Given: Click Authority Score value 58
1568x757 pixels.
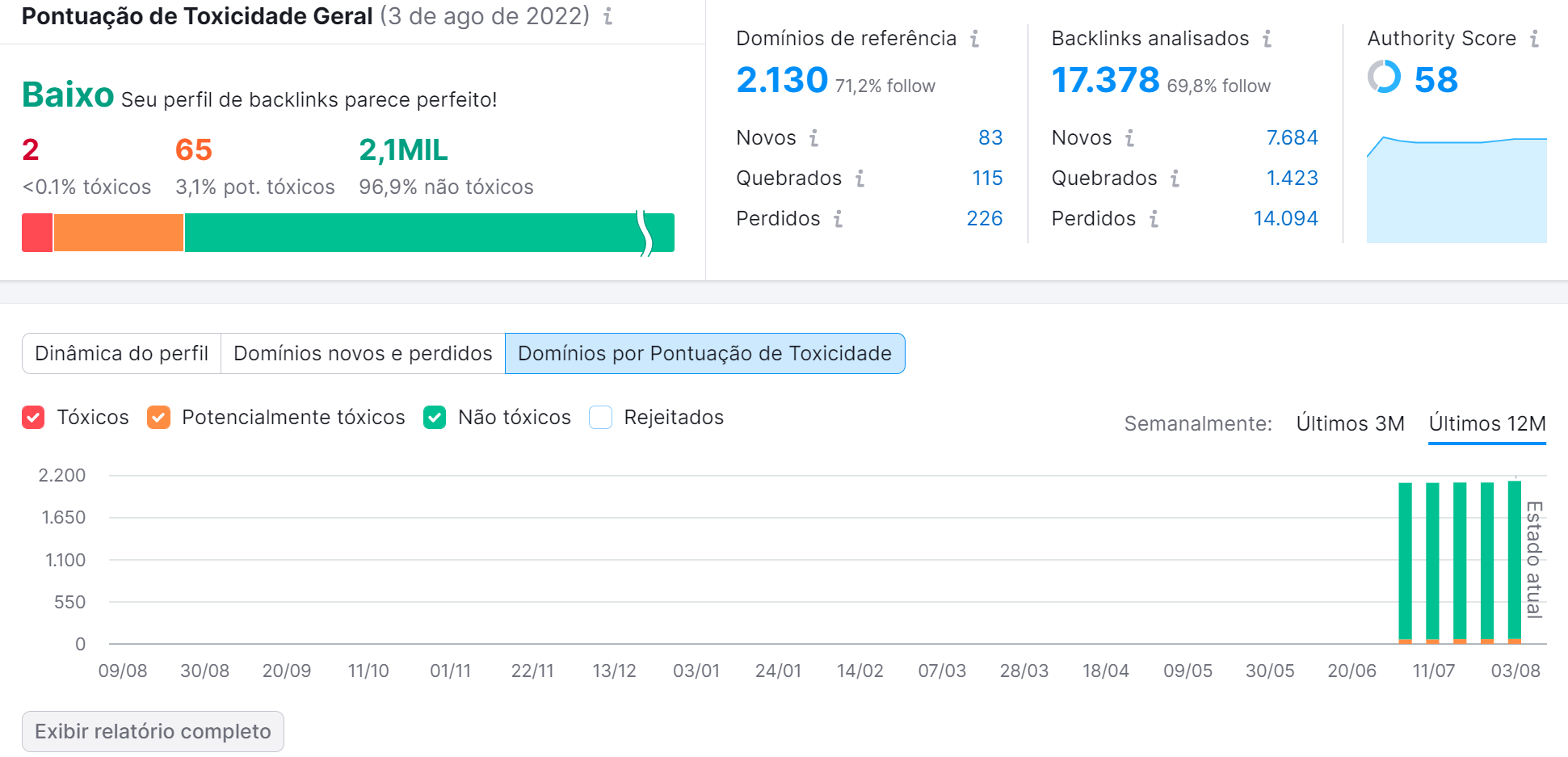Looking at the screenshot, I should click(1436, 79).
